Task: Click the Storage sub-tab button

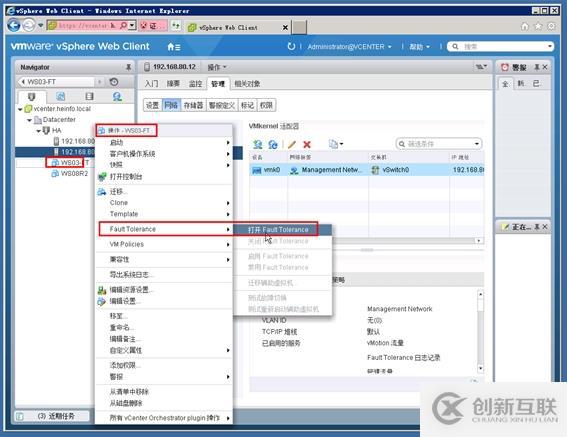Action: pos(193,105)
